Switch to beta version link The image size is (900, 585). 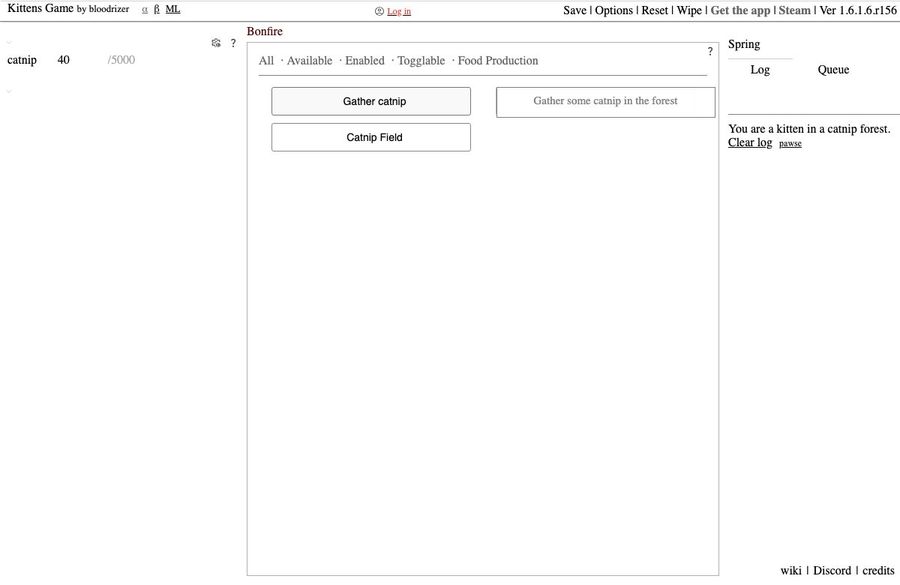157,10
